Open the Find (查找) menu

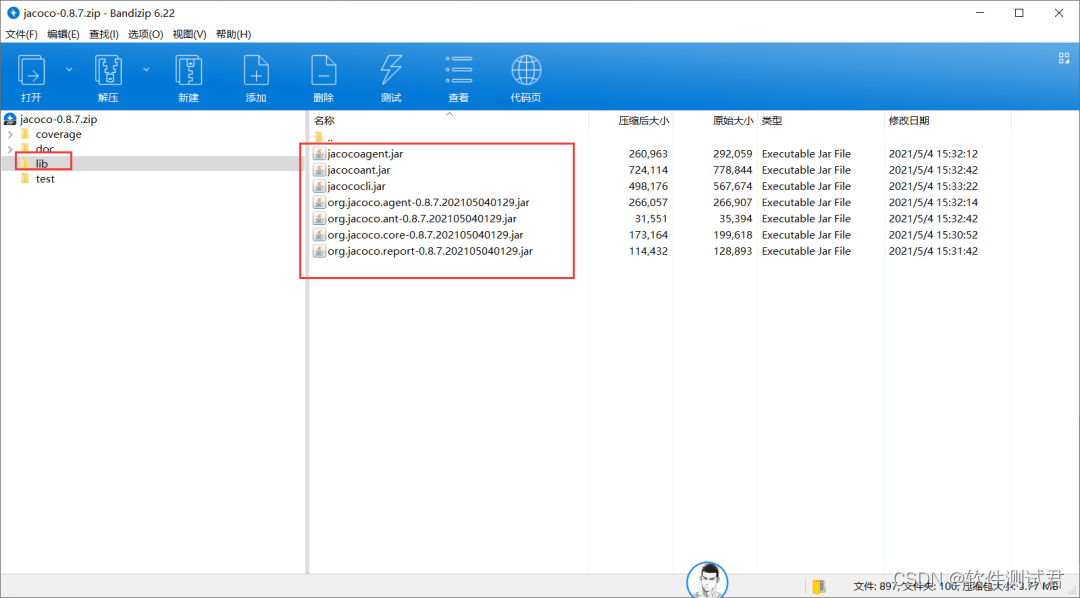[103, 34]
